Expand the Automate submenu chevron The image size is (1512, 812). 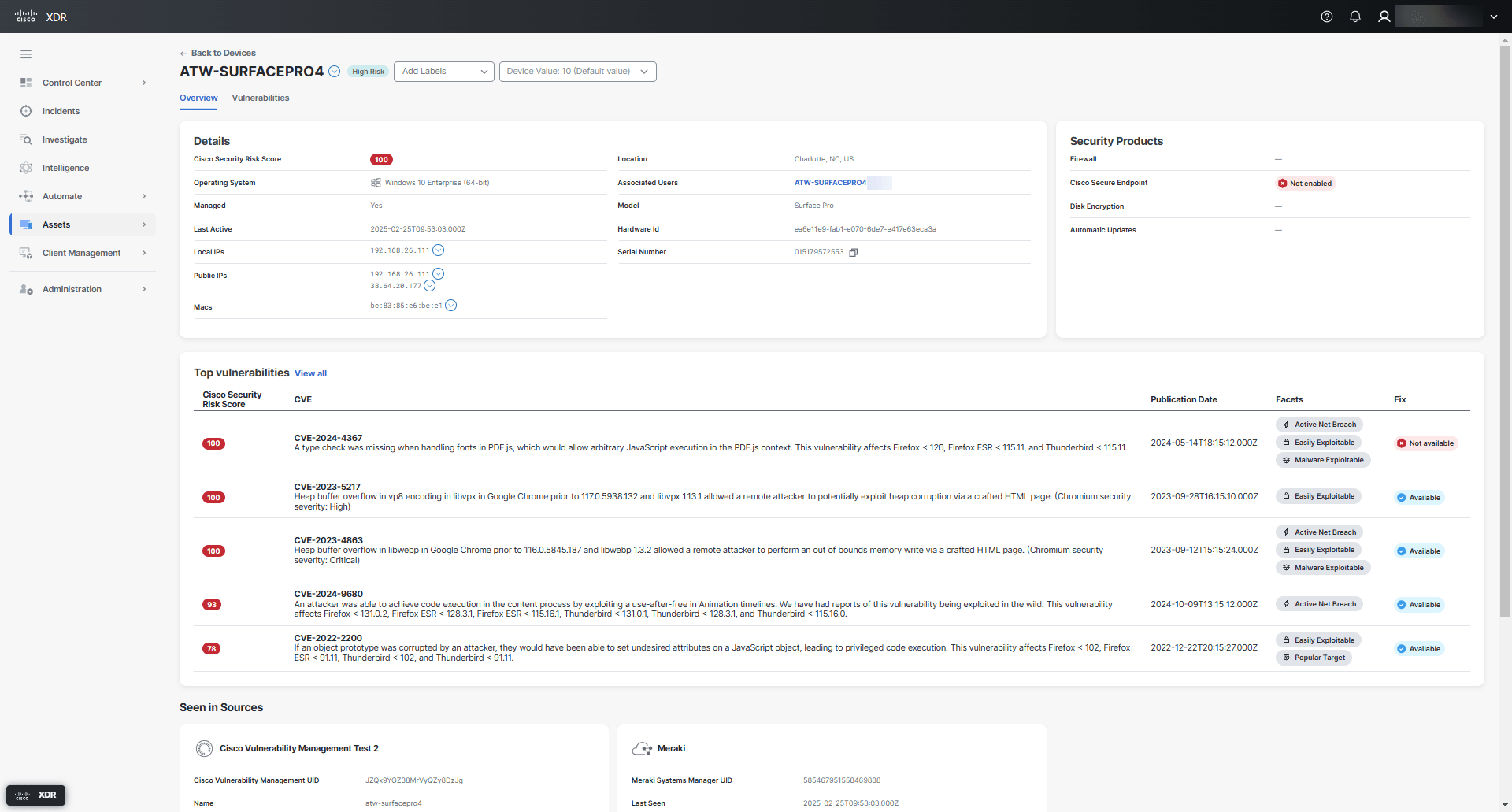[x=144, y=196]
